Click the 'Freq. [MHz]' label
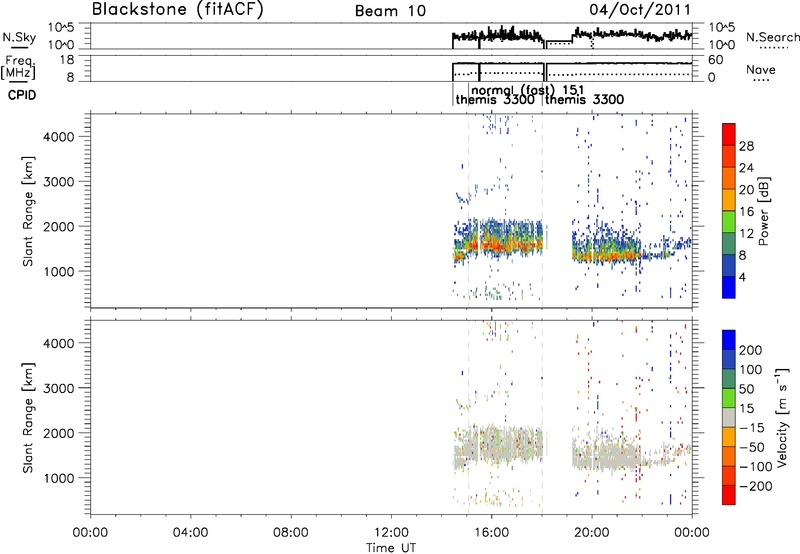This screenshot has height=554, width=800. point(19,67)
